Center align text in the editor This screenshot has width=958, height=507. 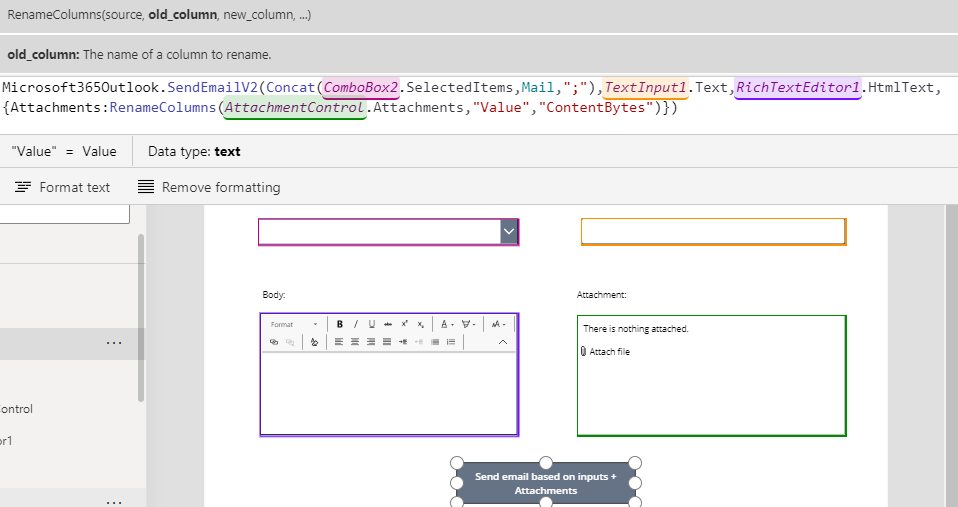[x=355, y=342]
